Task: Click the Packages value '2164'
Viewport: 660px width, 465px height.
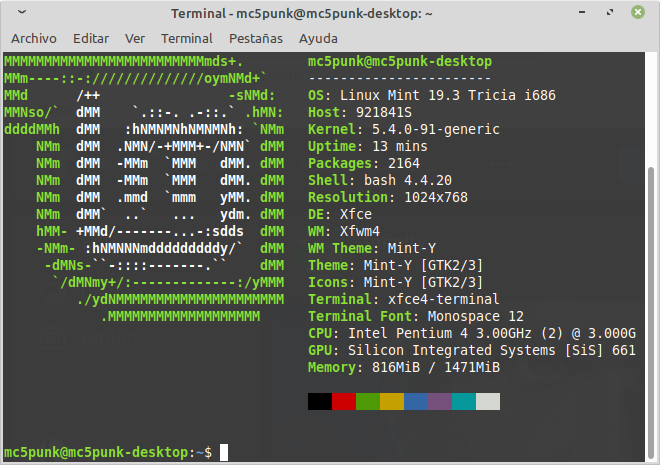Action: tap(404, 163)
